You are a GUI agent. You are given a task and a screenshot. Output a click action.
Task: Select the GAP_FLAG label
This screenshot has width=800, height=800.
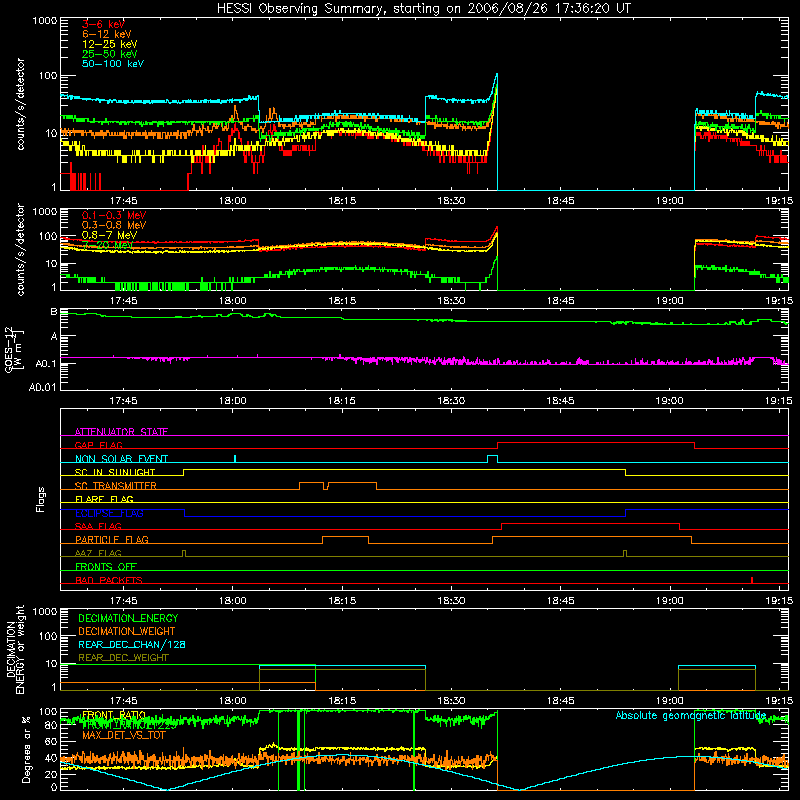point(98,445)
